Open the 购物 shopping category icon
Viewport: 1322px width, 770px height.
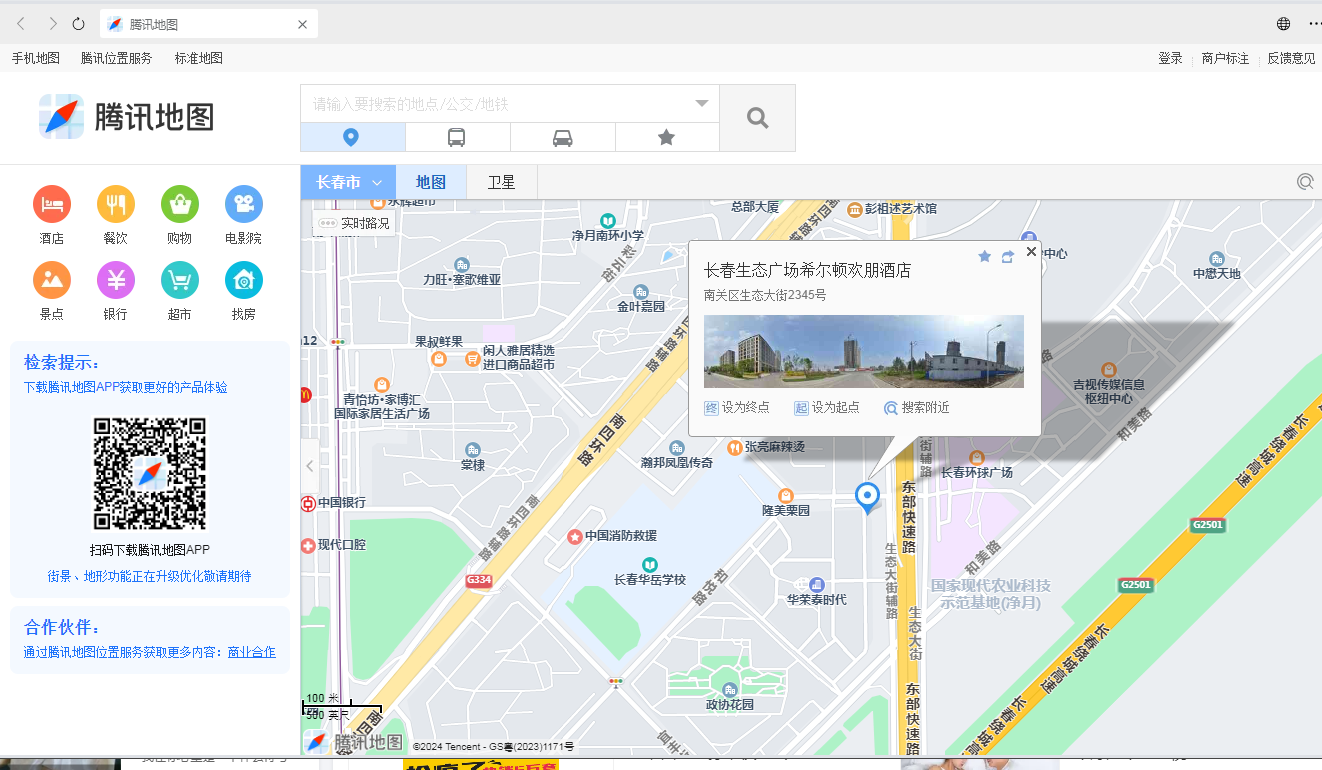(180, 204)
